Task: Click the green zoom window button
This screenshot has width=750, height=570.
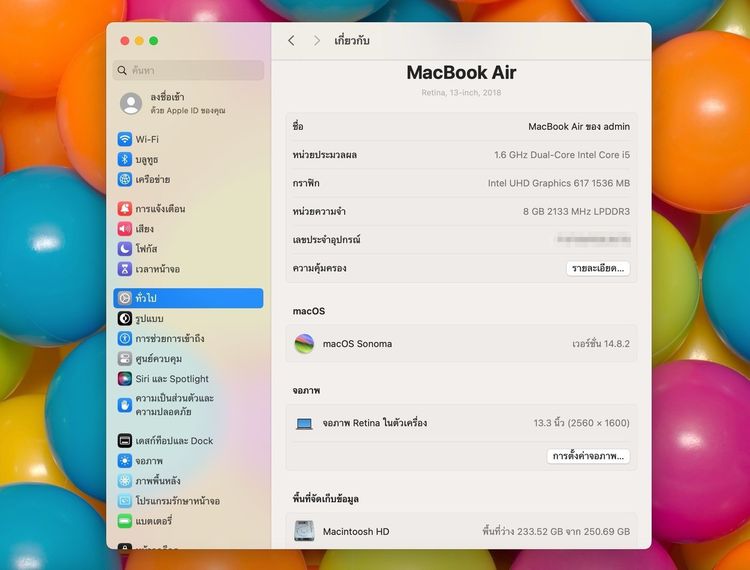Action: [154, 41]
